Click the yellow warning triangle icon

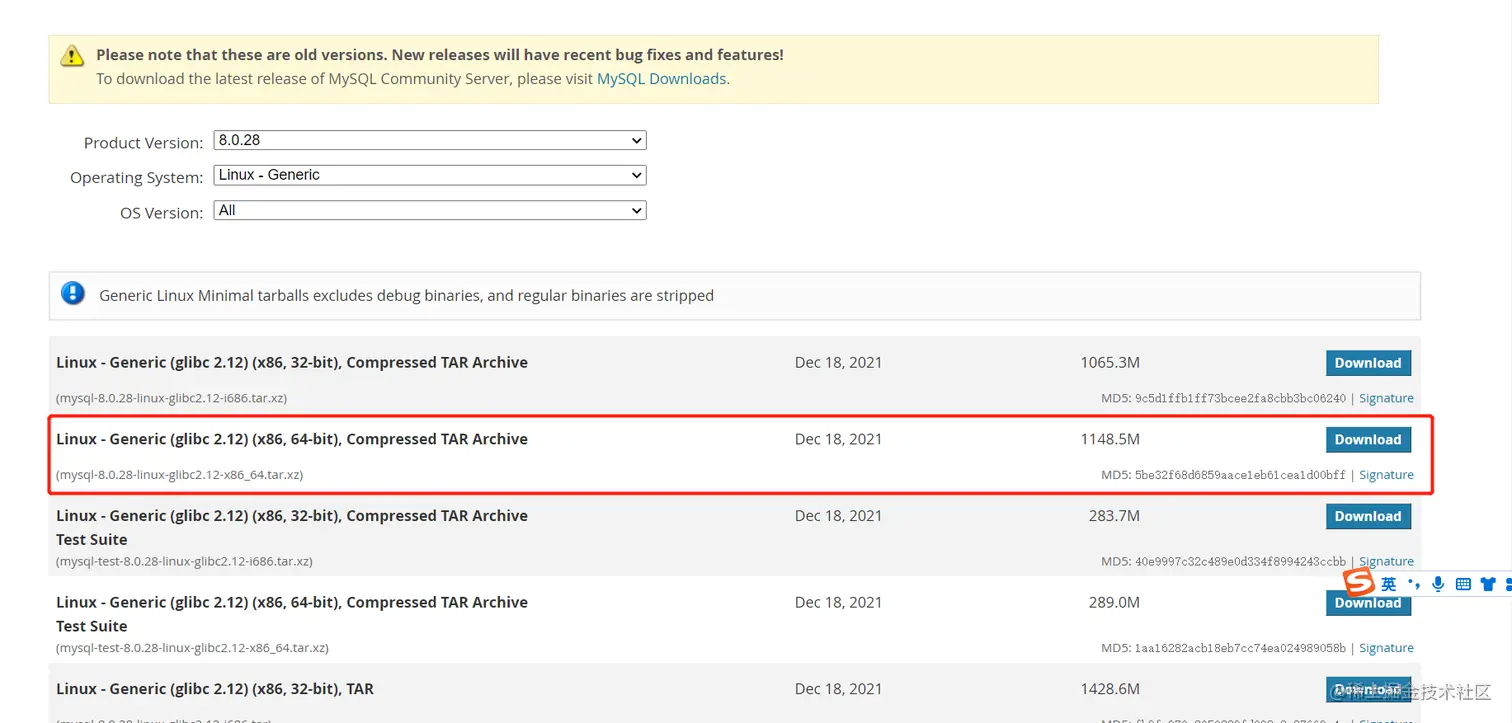coord(72,56)
